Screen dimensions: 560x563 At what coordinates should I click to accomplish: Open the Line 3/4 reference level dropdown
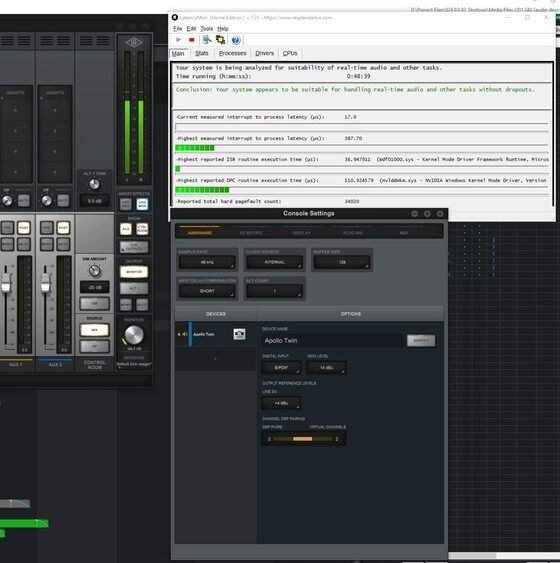pos(281,403)
